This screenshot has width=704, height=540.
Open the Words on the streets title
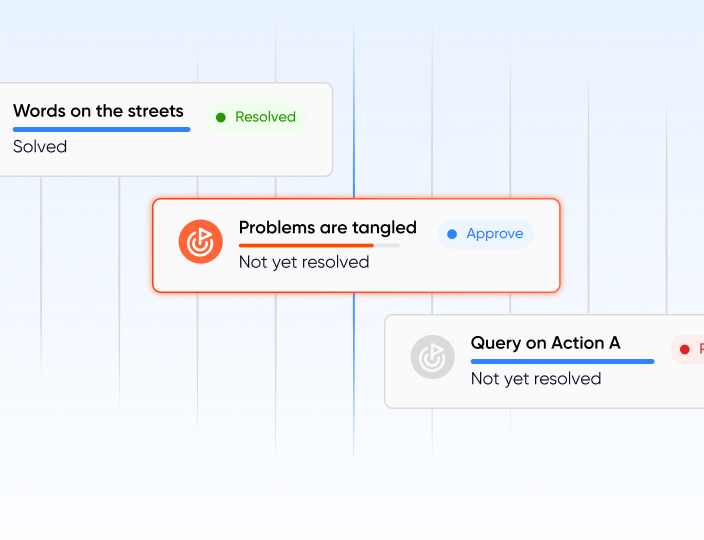(98, 111)
